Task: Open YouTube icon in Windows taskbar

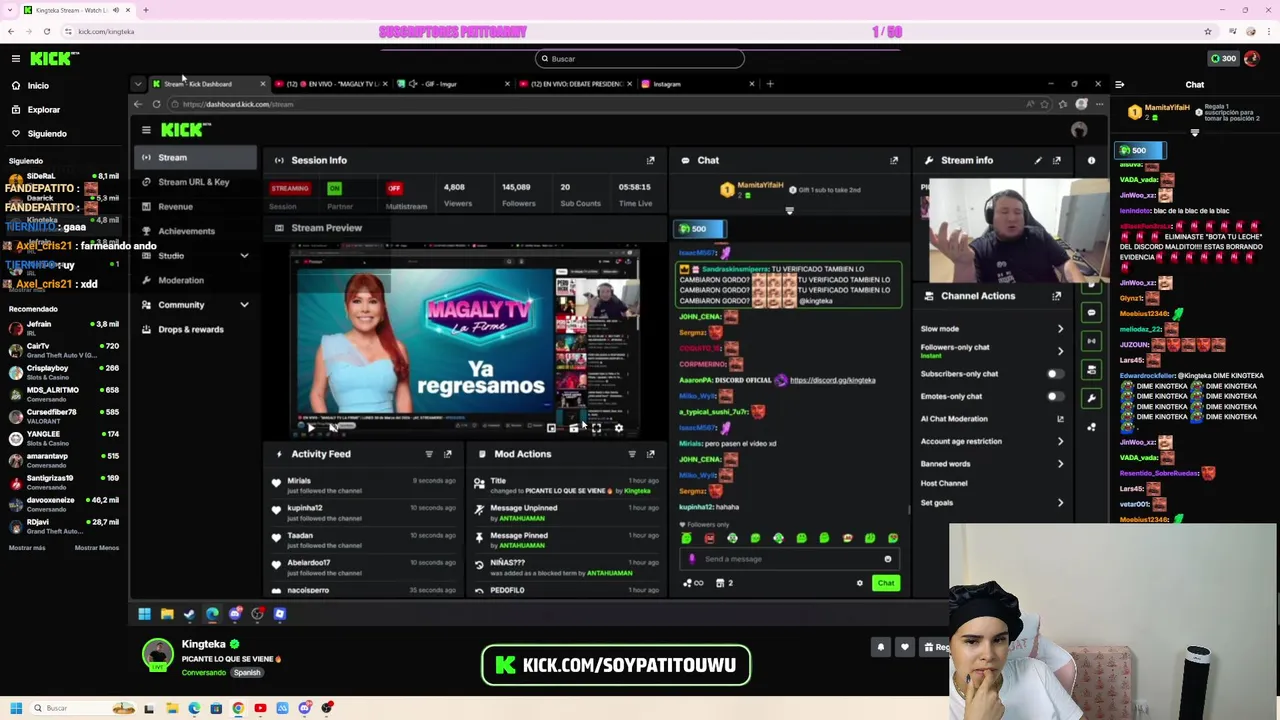Action: [x=260, y=708]
